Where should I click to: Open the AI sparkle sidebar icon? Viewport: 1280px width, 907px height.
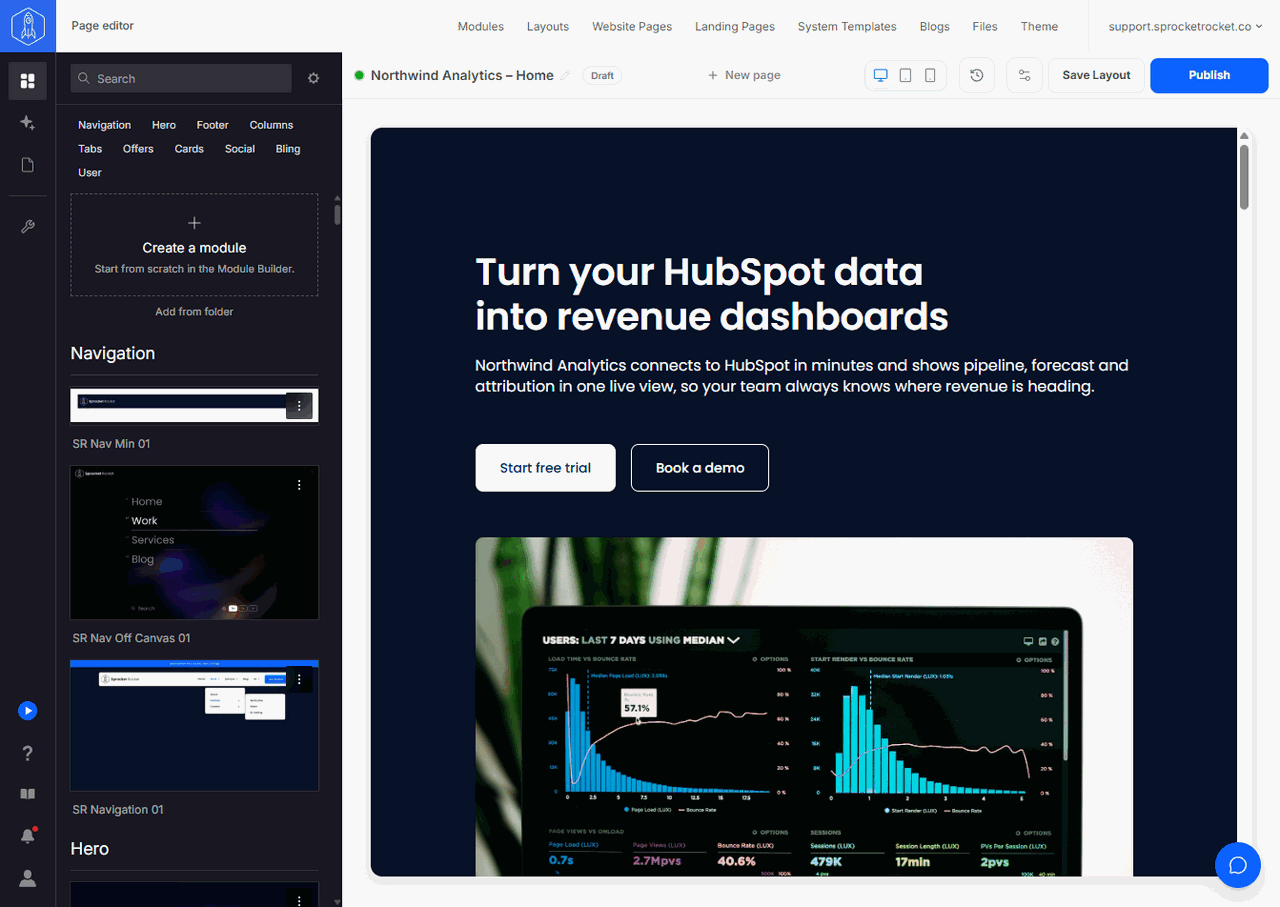pos(28,123)
